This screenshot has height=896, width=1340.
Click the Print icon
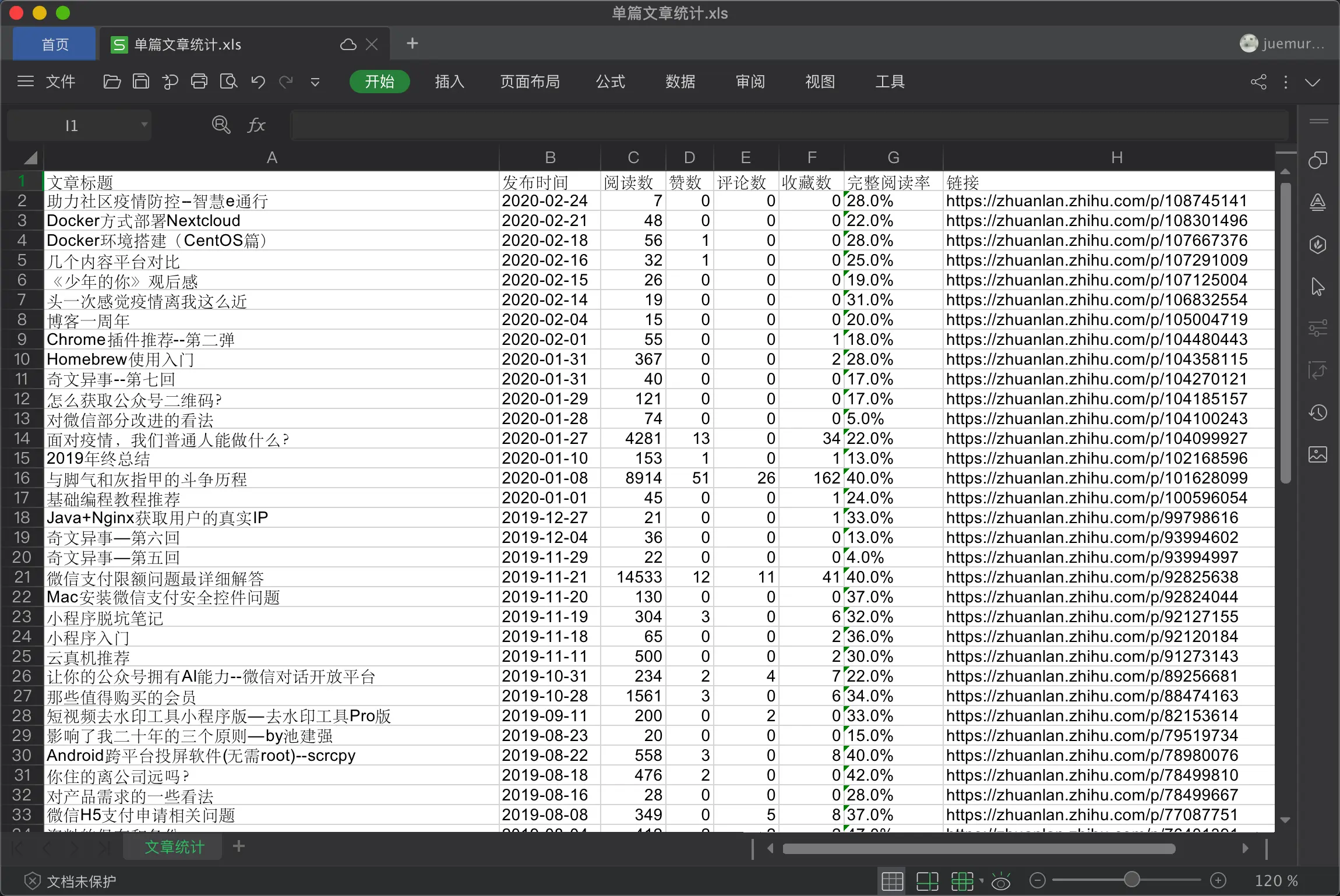coord(199,82)
